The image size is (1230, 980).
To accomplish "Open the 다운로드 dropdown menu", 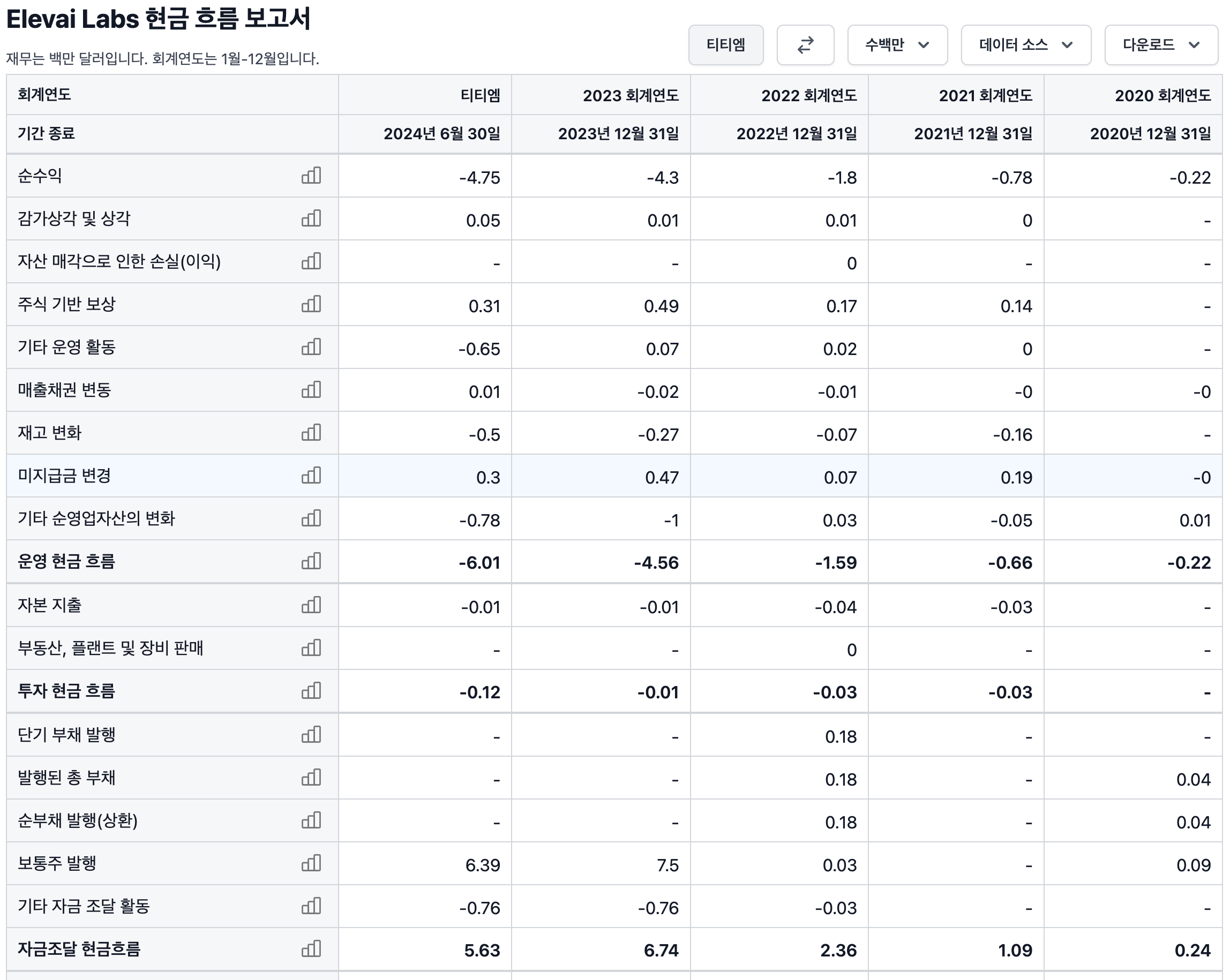I will tap(1160, 45).
